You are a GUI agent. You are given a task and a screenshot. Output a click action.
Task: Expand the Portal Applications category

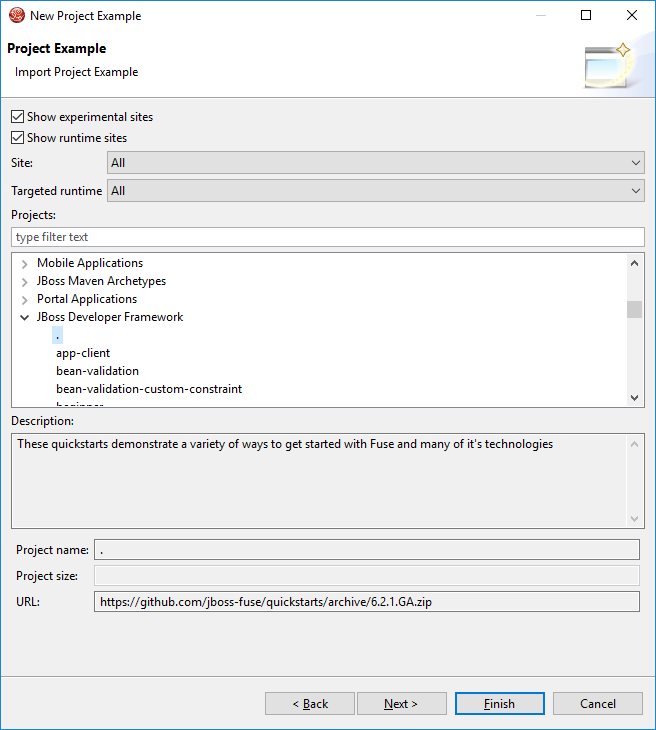25,300
